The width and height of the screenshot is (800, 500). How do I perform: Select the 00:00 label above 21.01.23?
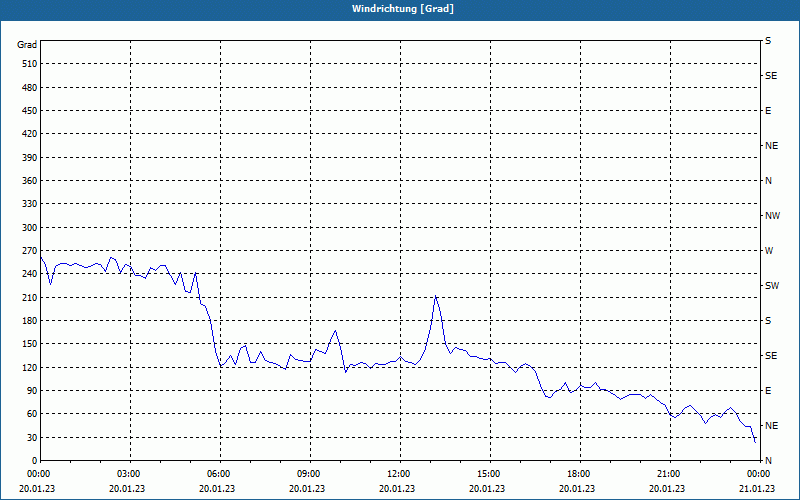(759, 474)
